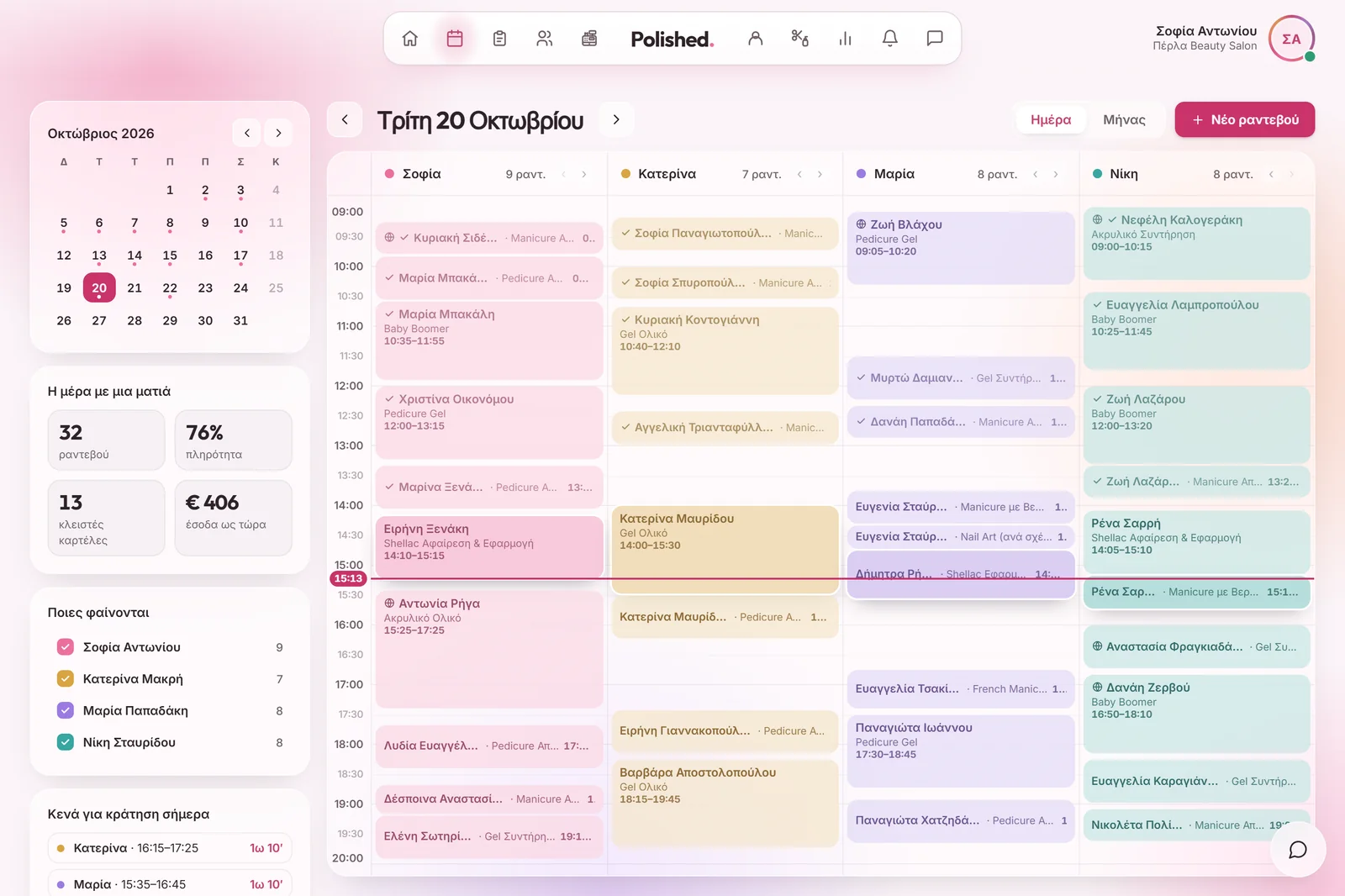The height and width of the screenshot is (896, 1345).
Task: Toggle Νίκη Σταυρίδου checkbox
Action: click(66, 742)
